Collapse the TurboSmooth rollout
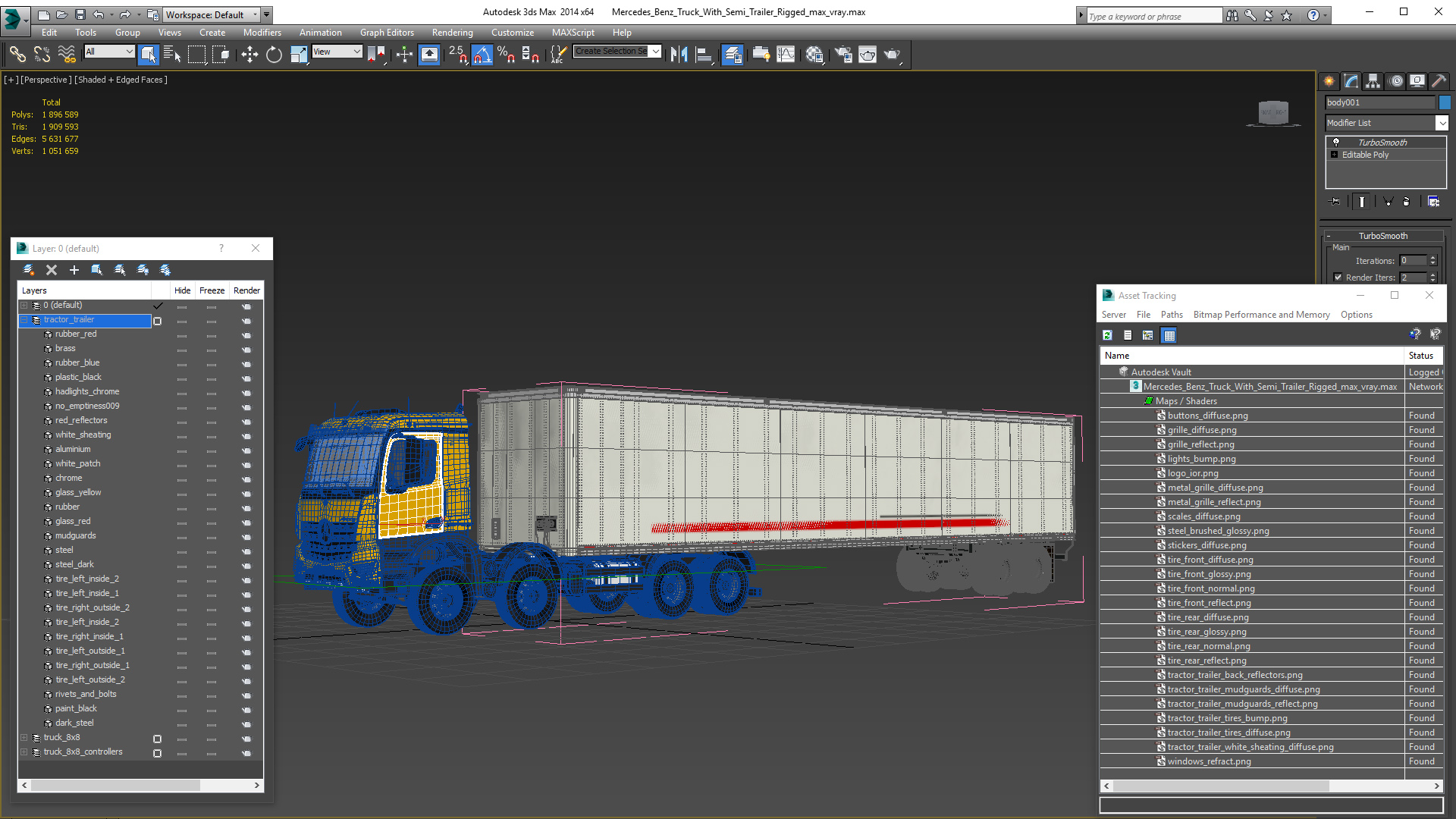The image size is (1456, 819). coord(1383,236)
